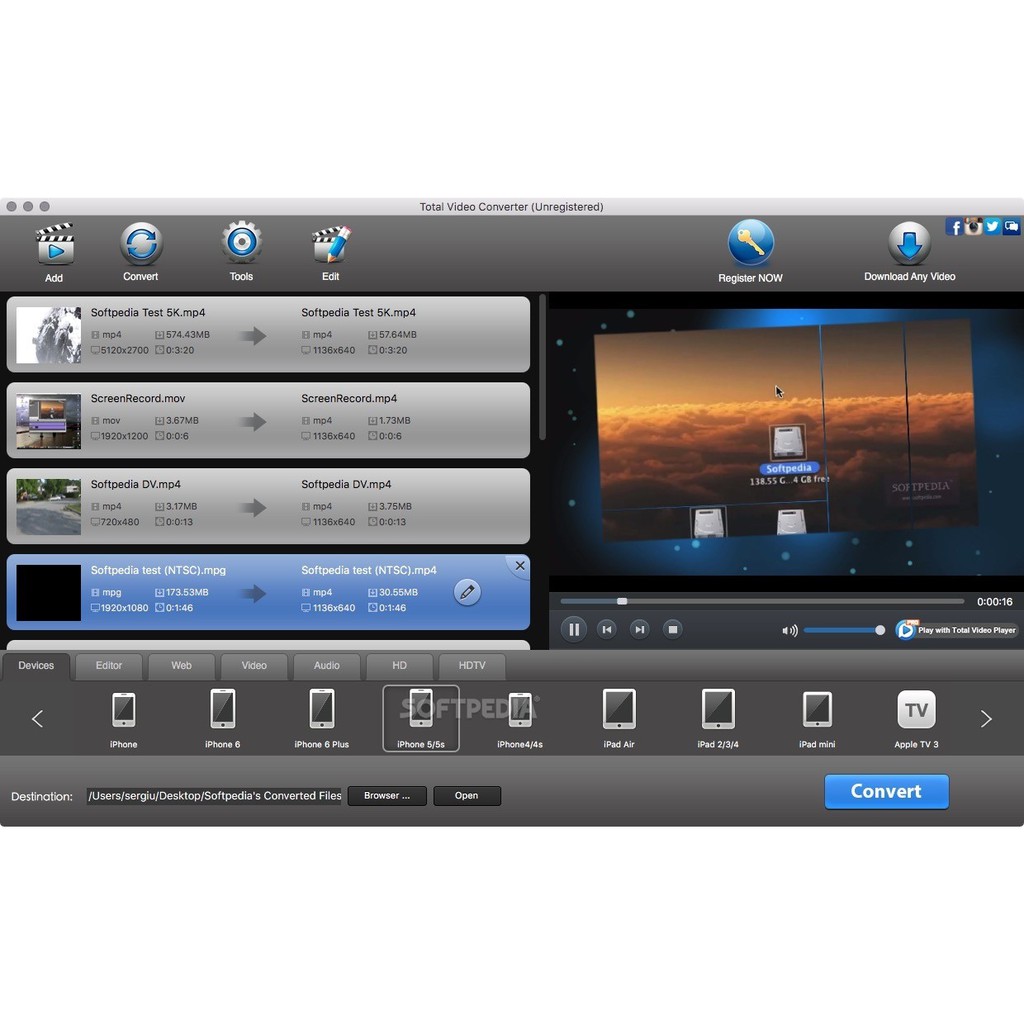
Task: Click the Convert toolbar icon
Action: (141, 244)
